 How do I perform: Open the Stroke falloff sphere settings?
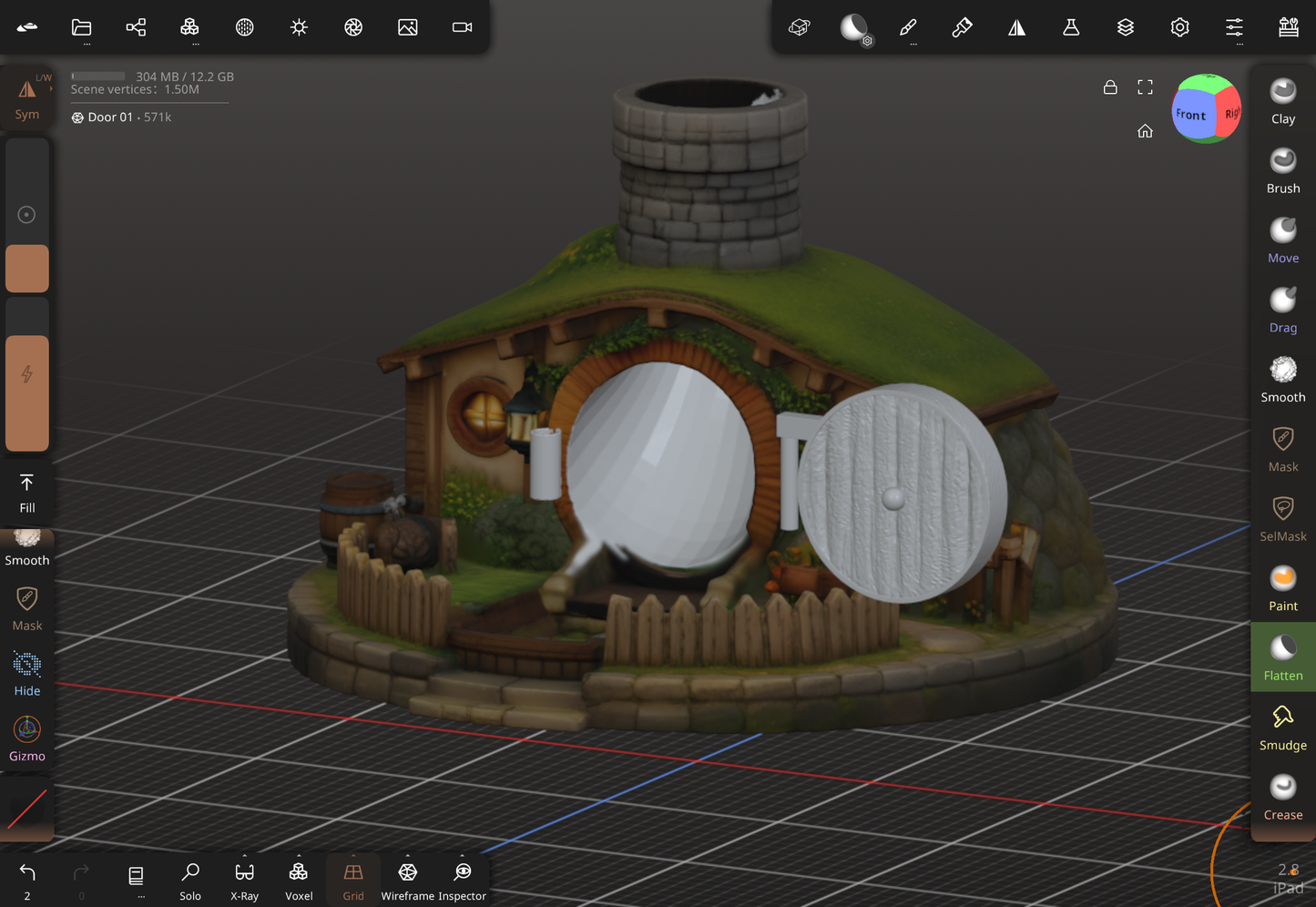[853, 27]
